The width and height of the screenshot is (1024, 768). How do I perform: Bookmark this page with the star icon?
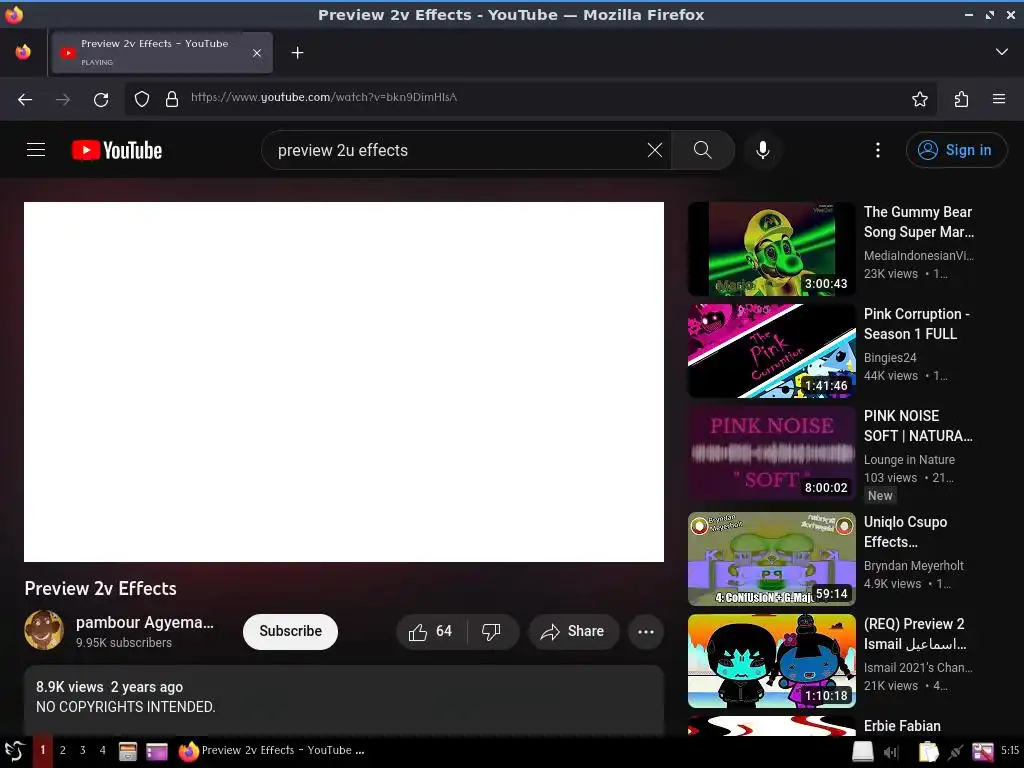(920, 99)
